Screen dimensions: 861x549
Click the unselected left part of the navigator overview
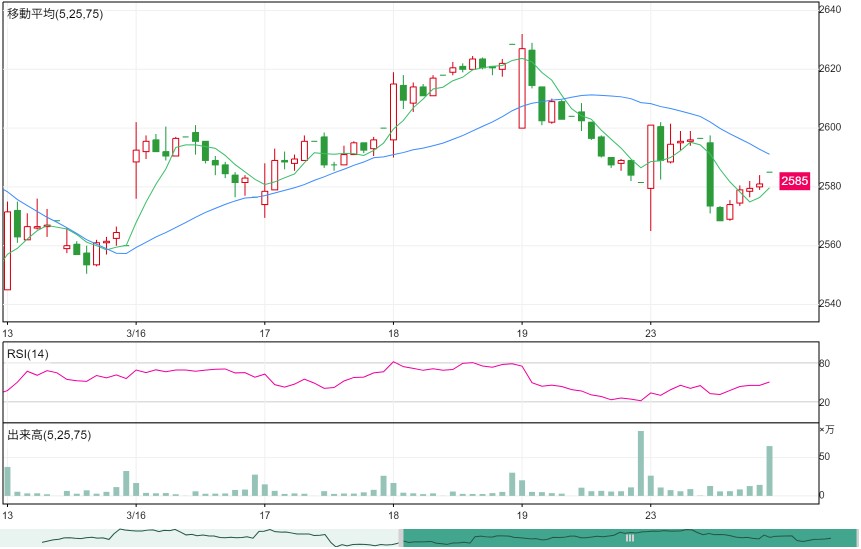coord(200,538)
